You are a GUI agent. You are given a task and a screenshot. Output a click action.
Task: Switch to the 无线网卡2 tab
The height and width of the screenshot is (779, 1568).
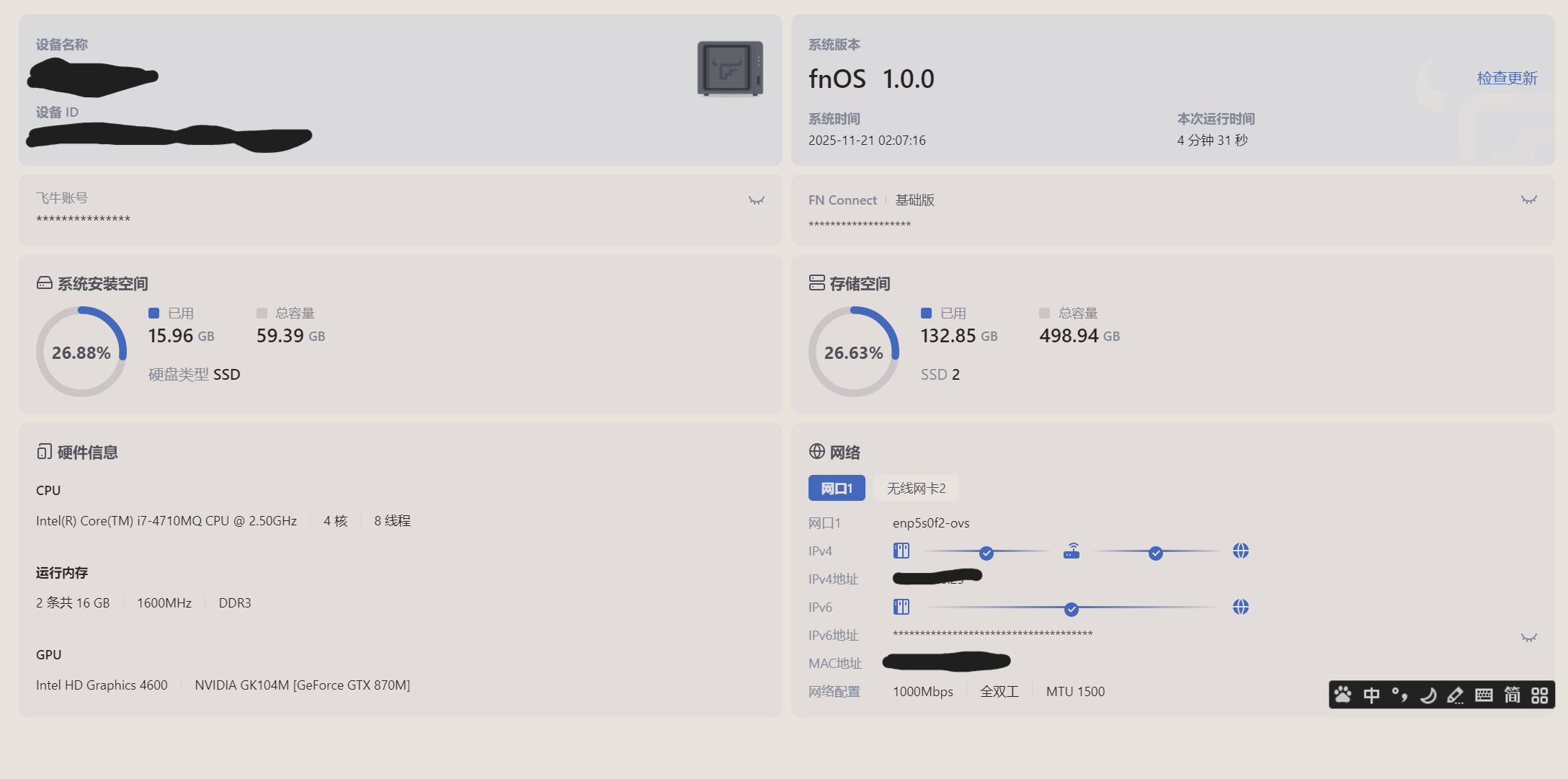coord(916,489)
